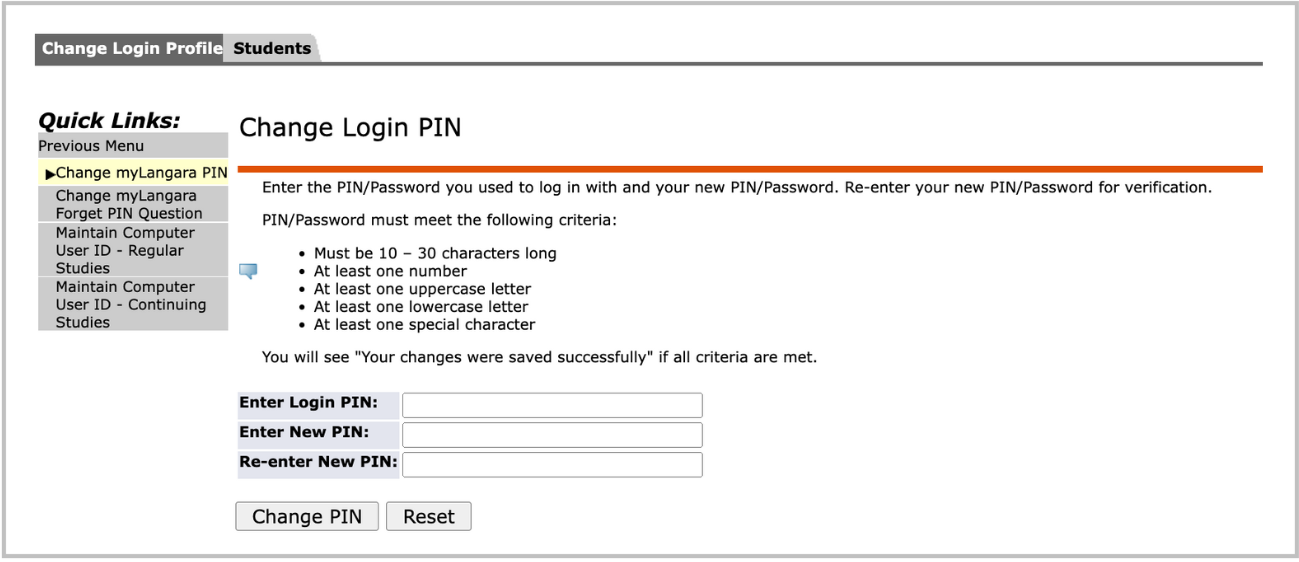Select the Change myLangara PIN link
Image resolution: width=1299 pixels, height=562 pixels.
click(x=141, y=173)
